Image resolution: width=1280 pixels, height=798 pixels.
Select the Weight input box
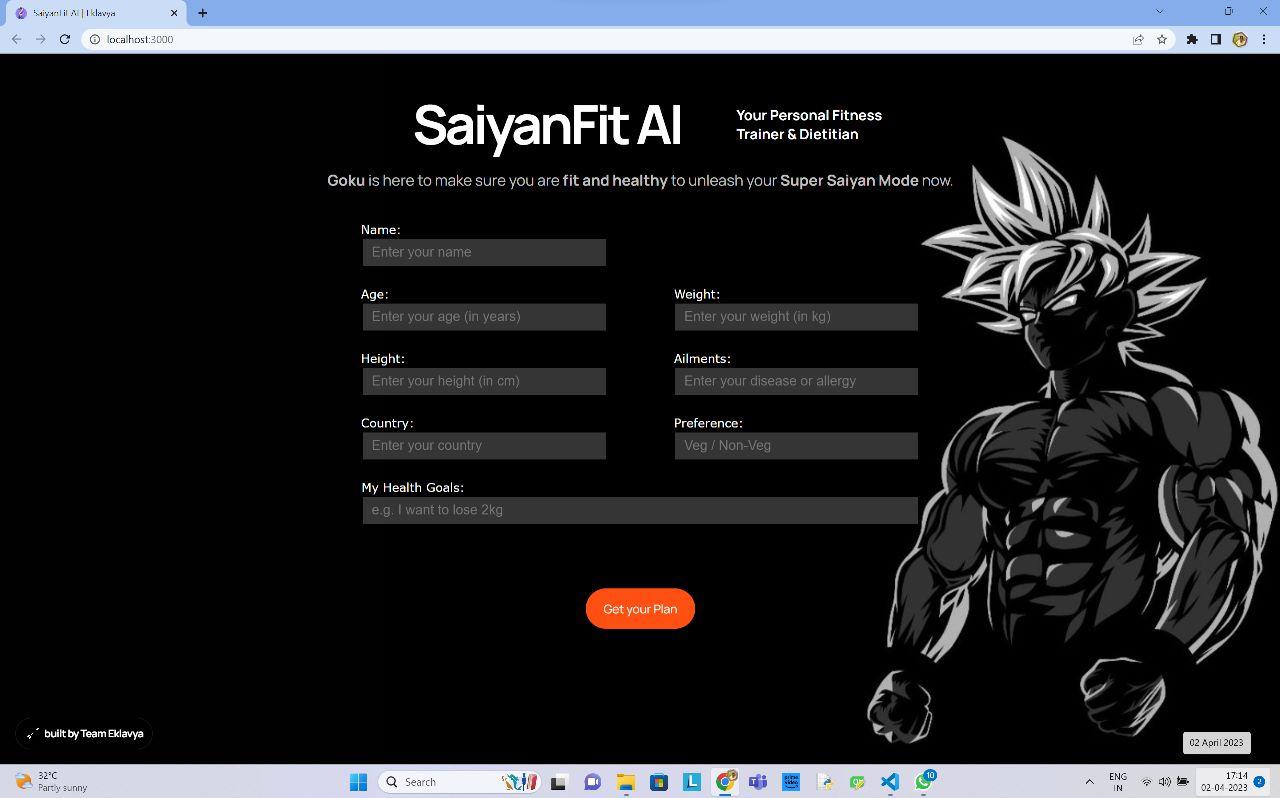pos(796,317)
